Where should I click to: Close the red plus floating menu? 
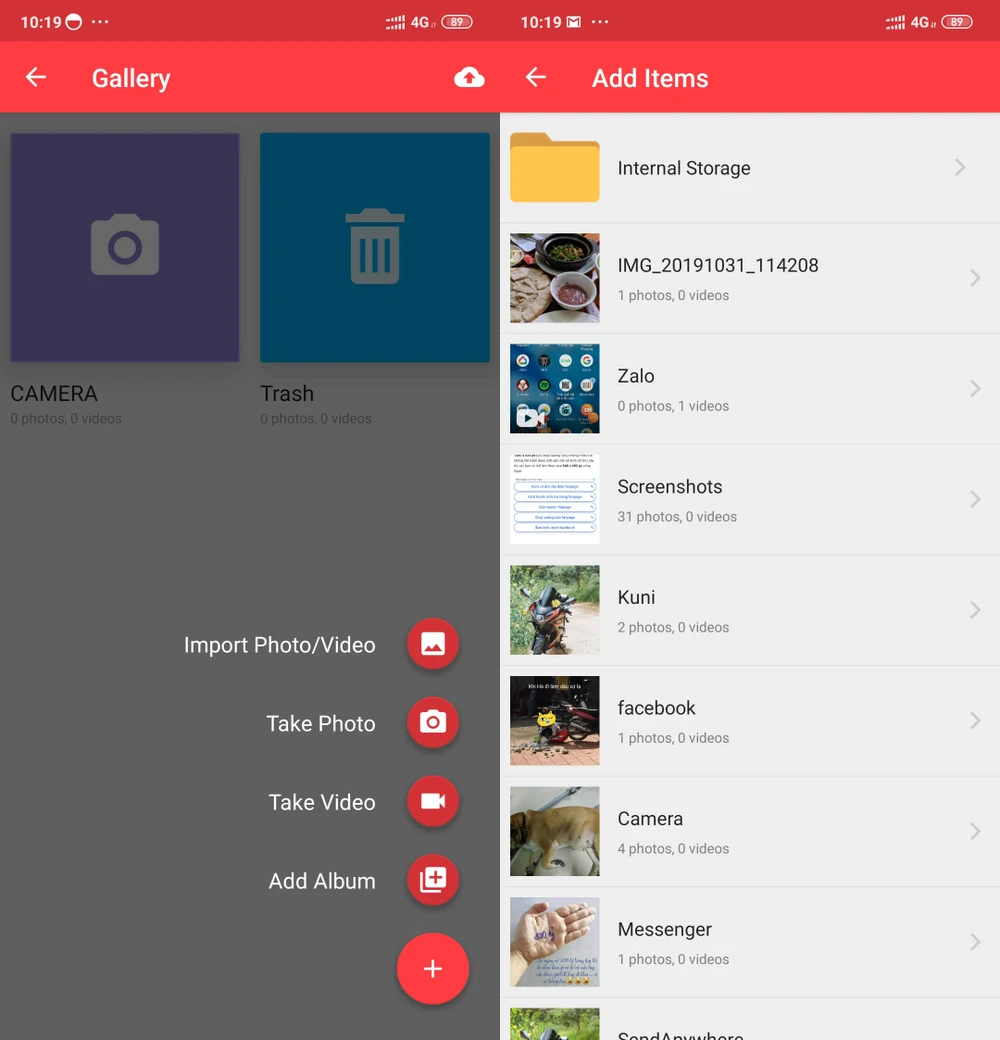(432, 968)
